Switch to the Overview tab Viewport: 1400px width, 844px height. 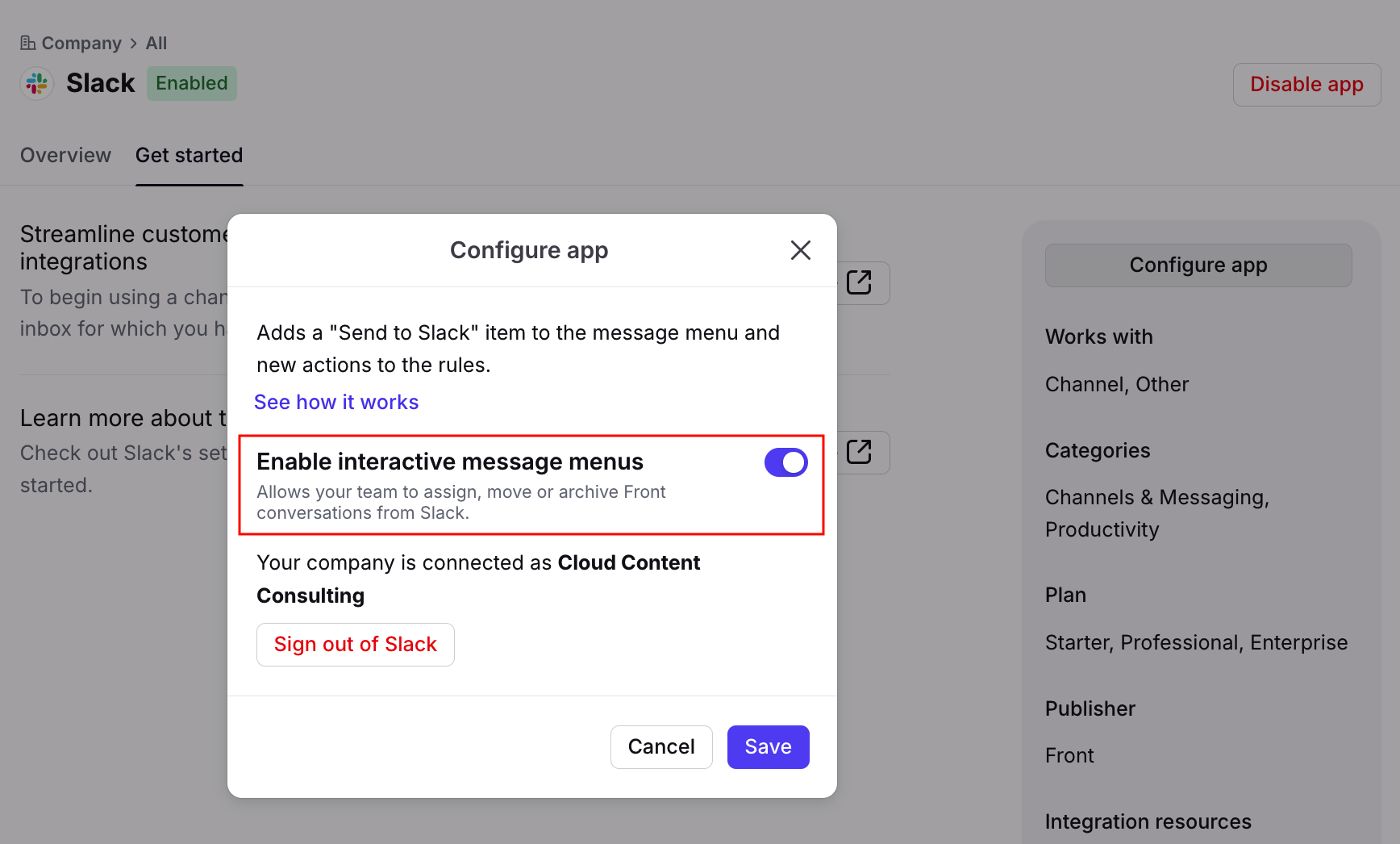(x=65, y=155)
